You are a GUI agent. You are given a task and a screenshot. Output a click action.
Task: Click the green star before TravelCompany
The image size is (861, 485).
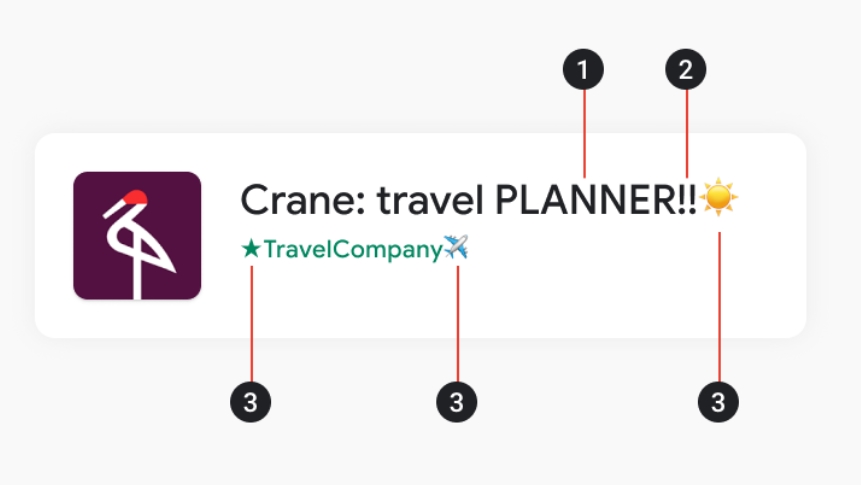(251, 249)
